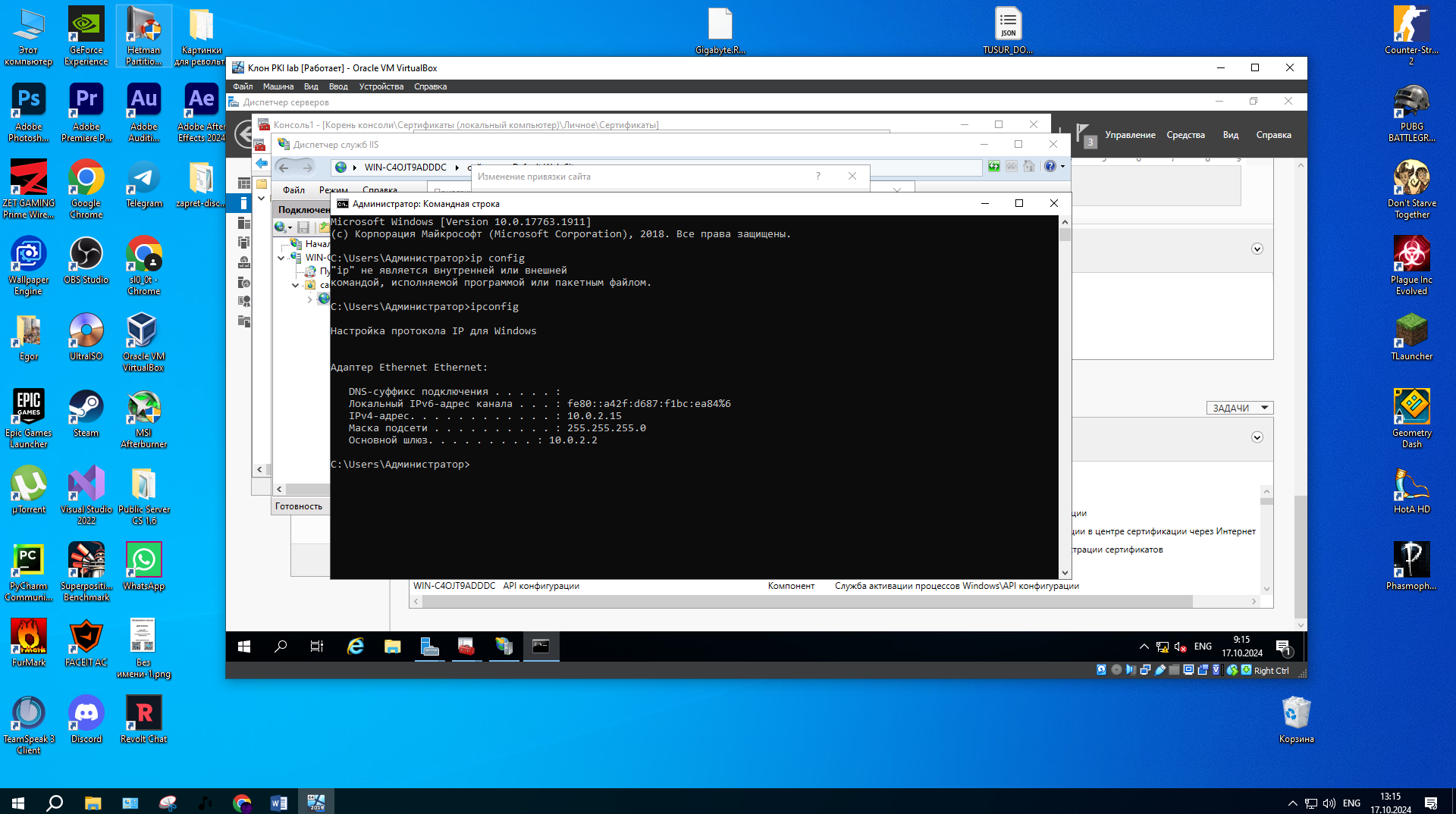Click the folder icon in Консоль1 toolbar
Image resolution: width=1456 pixels, height=814 pixels.
[262, 183]
